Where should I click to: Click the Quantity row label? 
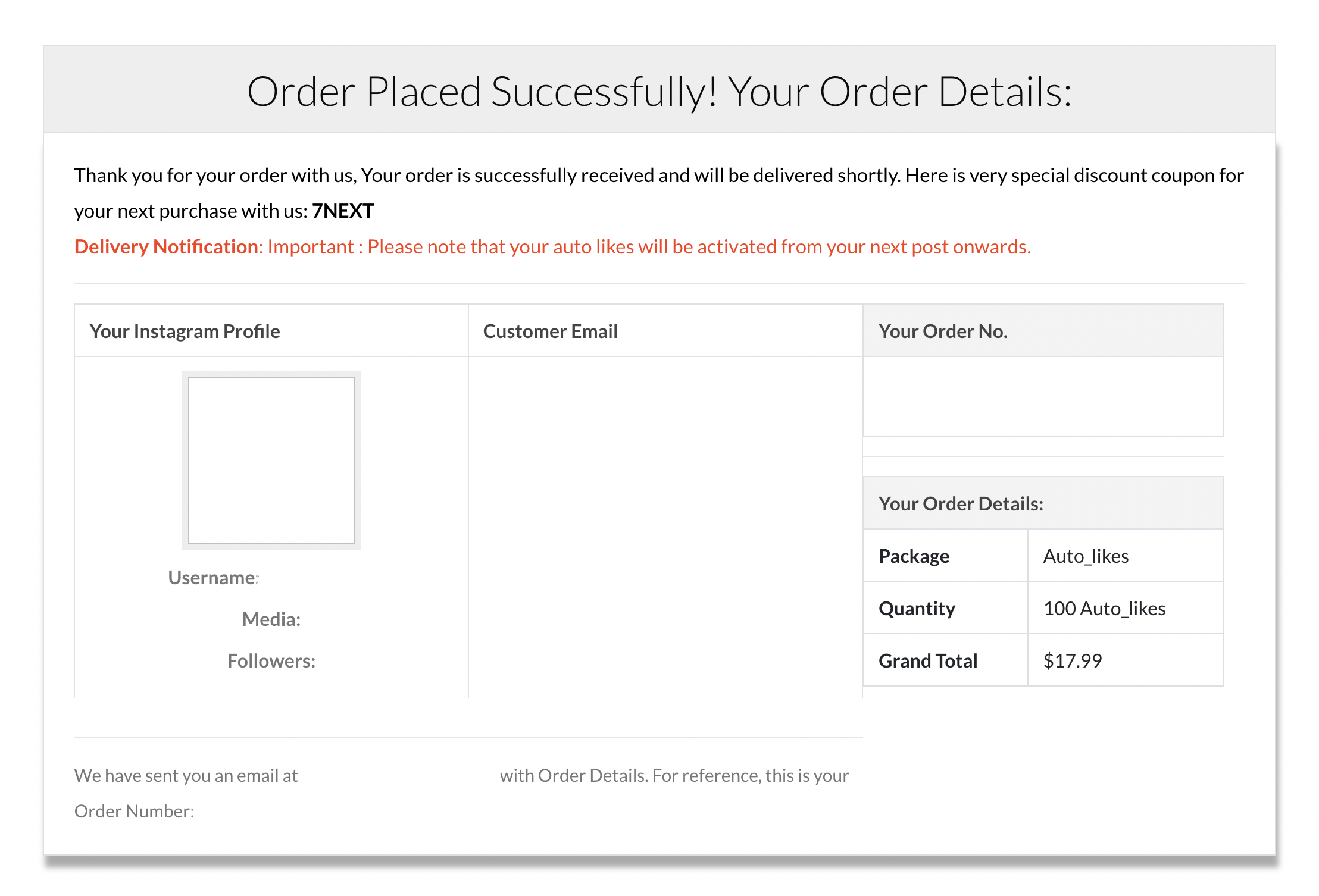tap(917, 608)
